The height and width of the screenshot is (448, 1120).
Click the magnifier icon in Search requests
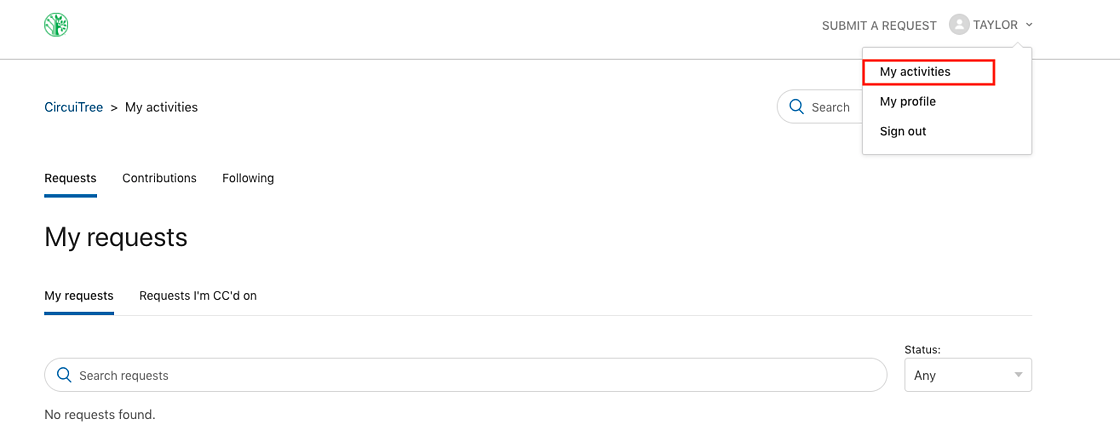64,375
